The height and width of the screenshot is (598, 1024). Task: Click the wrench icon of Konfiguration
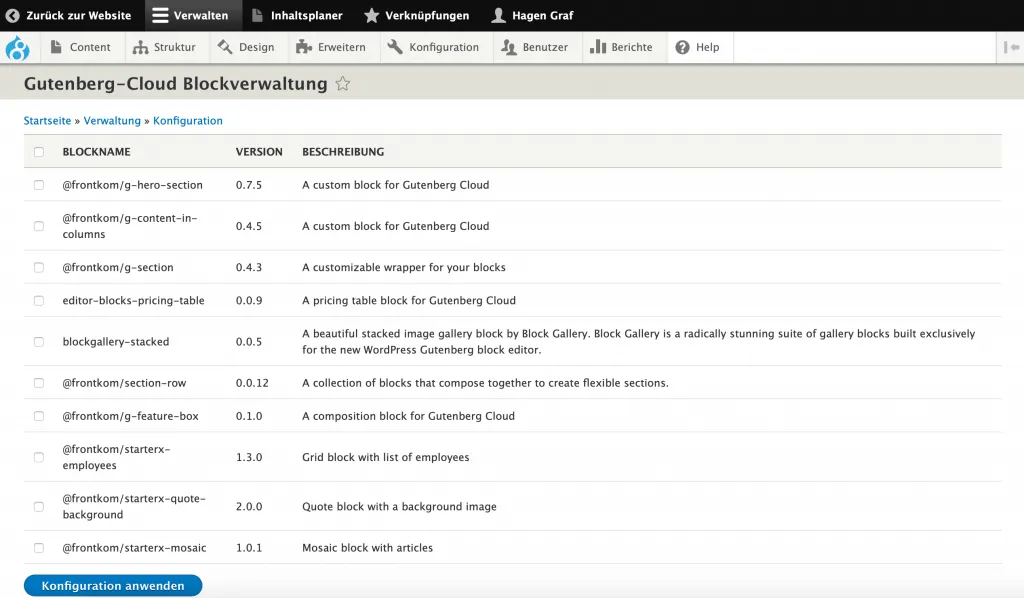coord(394,47)
